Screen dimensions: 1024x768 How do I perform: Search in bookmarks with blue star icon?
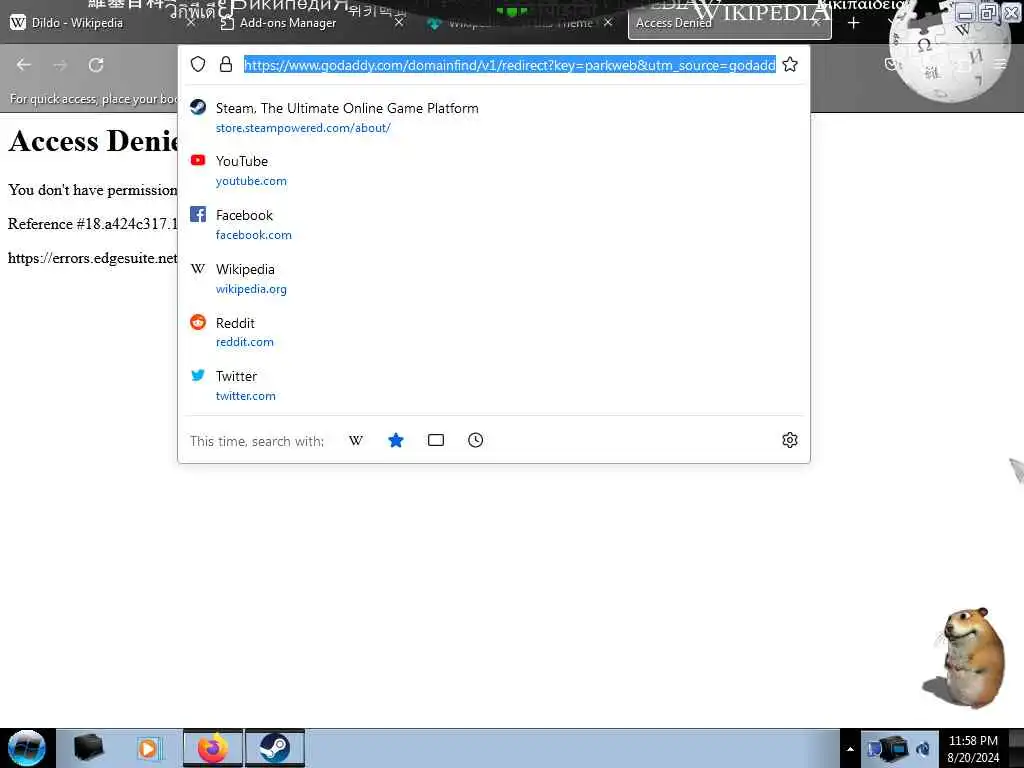[396, 440]
